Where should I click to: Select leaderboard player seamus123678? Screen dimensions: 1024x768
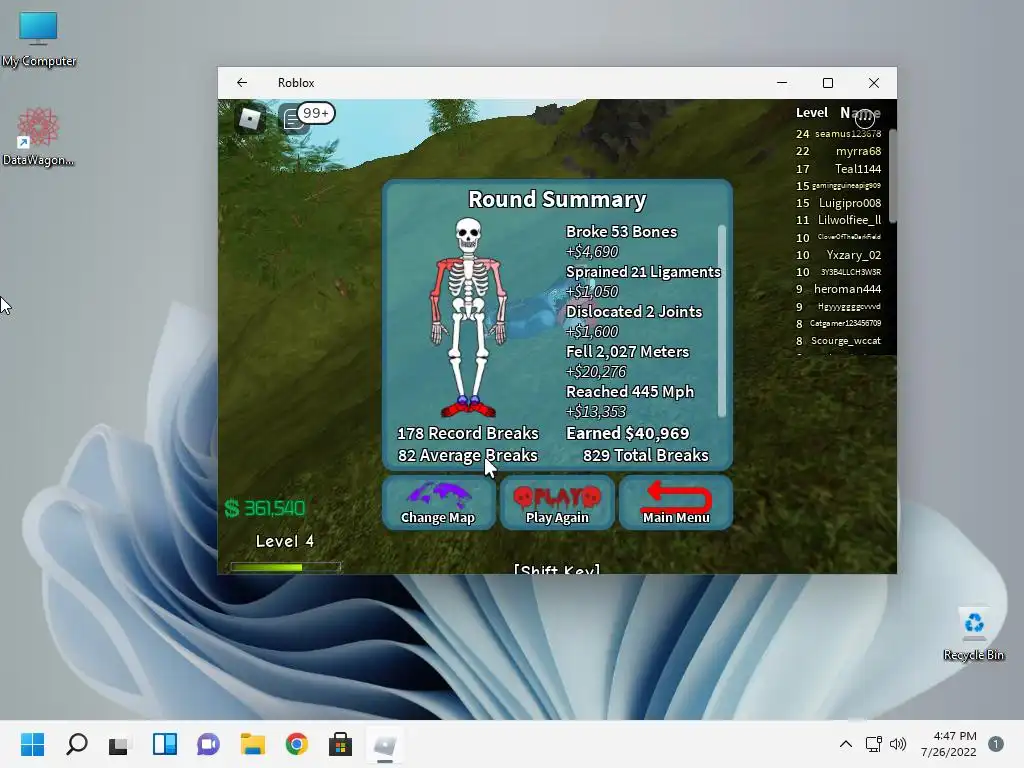tap(848, 134)
